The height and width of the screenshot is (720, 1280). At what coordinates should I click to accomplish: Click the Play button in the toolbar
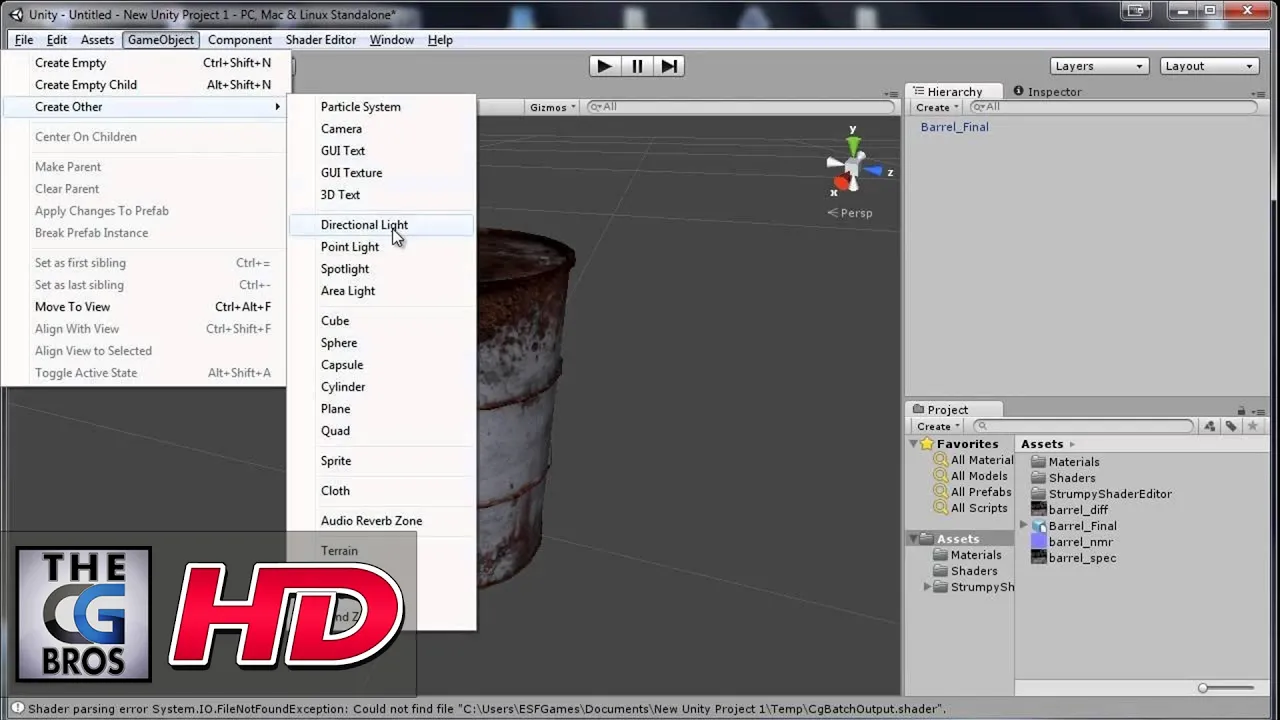[x=604, y=66]
